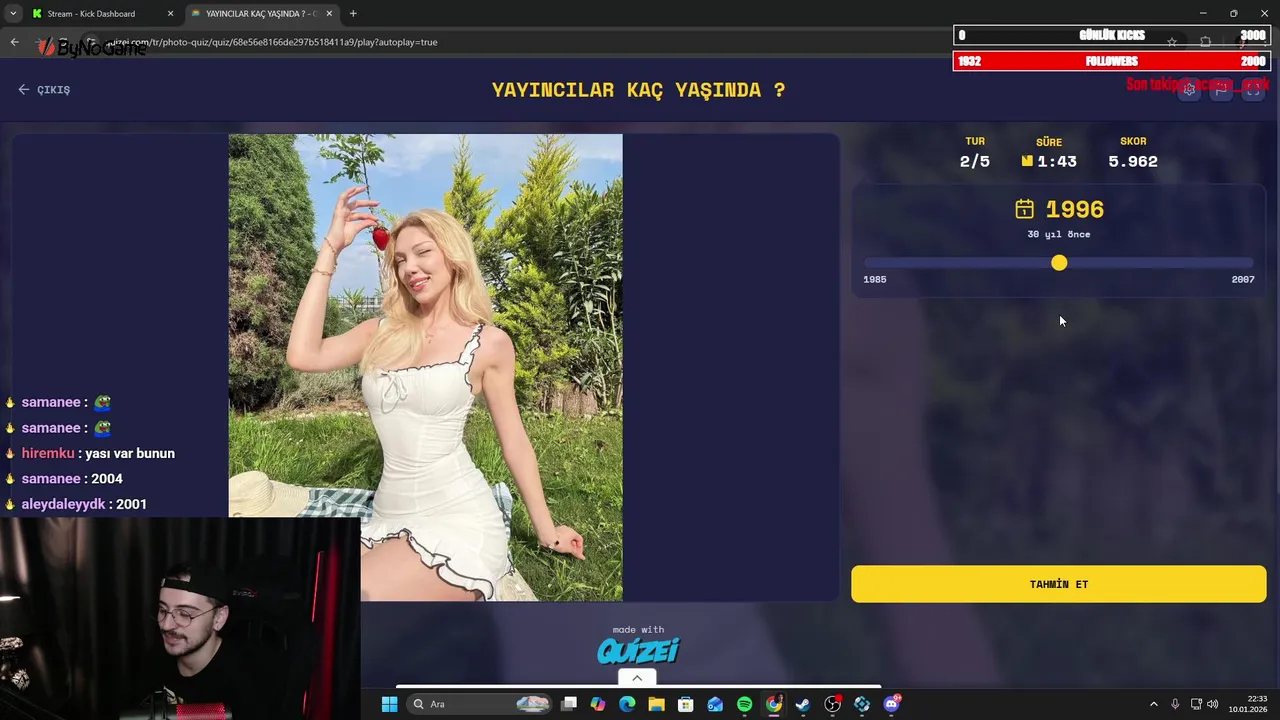Open the tab search dropdown arrow
The height and width of the screenshot is (720, 1280).
coord(13,14)
